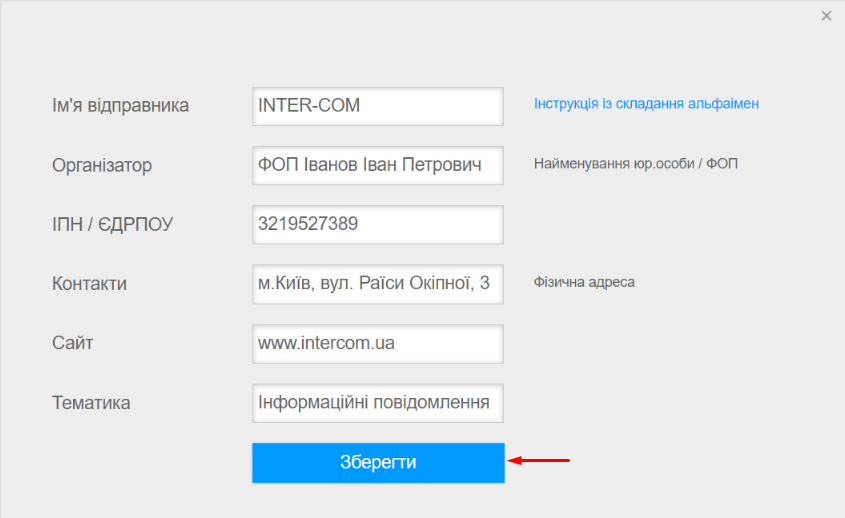The height and width of the screenshot is (518, 845).
Task: Focus the Ім'я відправника input field
Action: pyautogui.click(x=377, y=106)
